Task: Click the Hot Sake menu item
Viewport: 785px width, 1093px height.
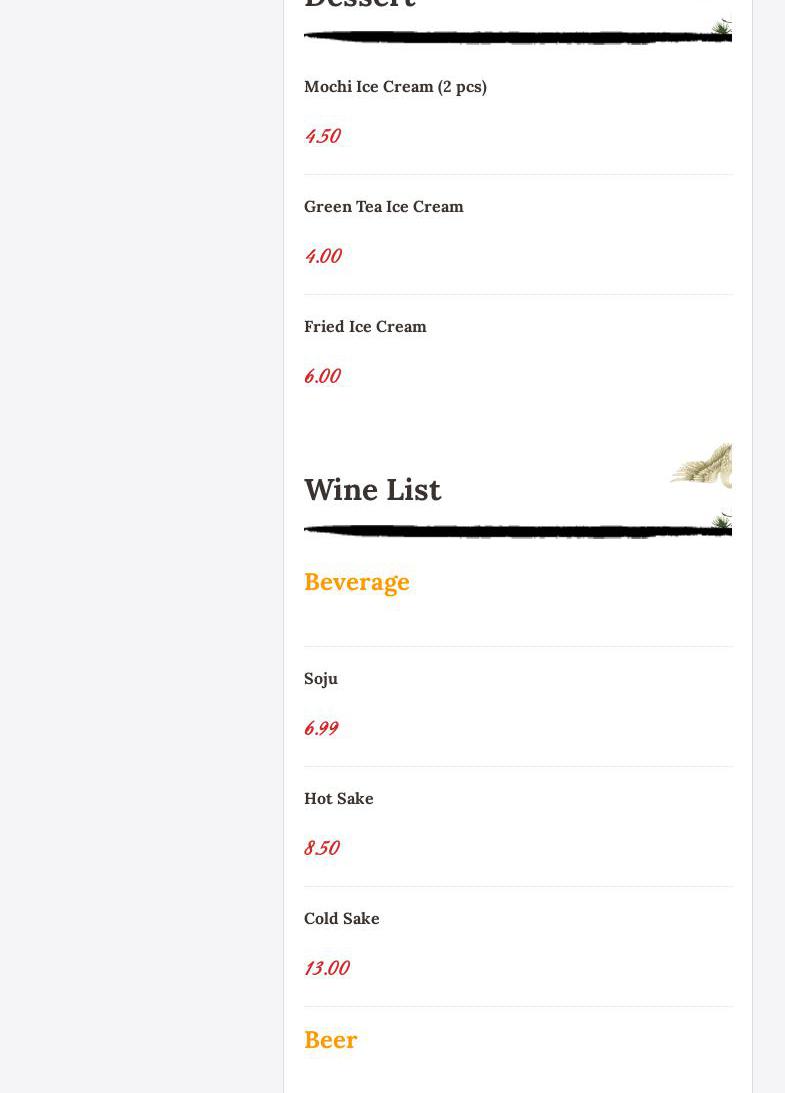Action: [338, 799]
